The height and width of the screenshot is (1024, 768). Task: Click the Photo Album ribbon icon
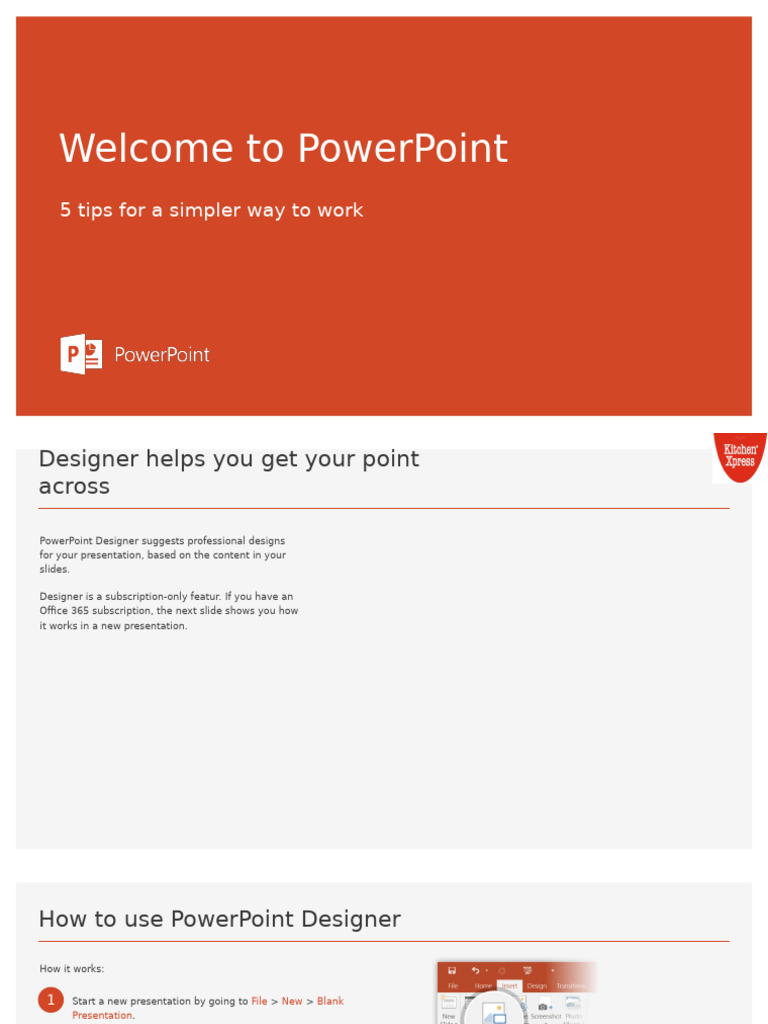coord(573,1003)
